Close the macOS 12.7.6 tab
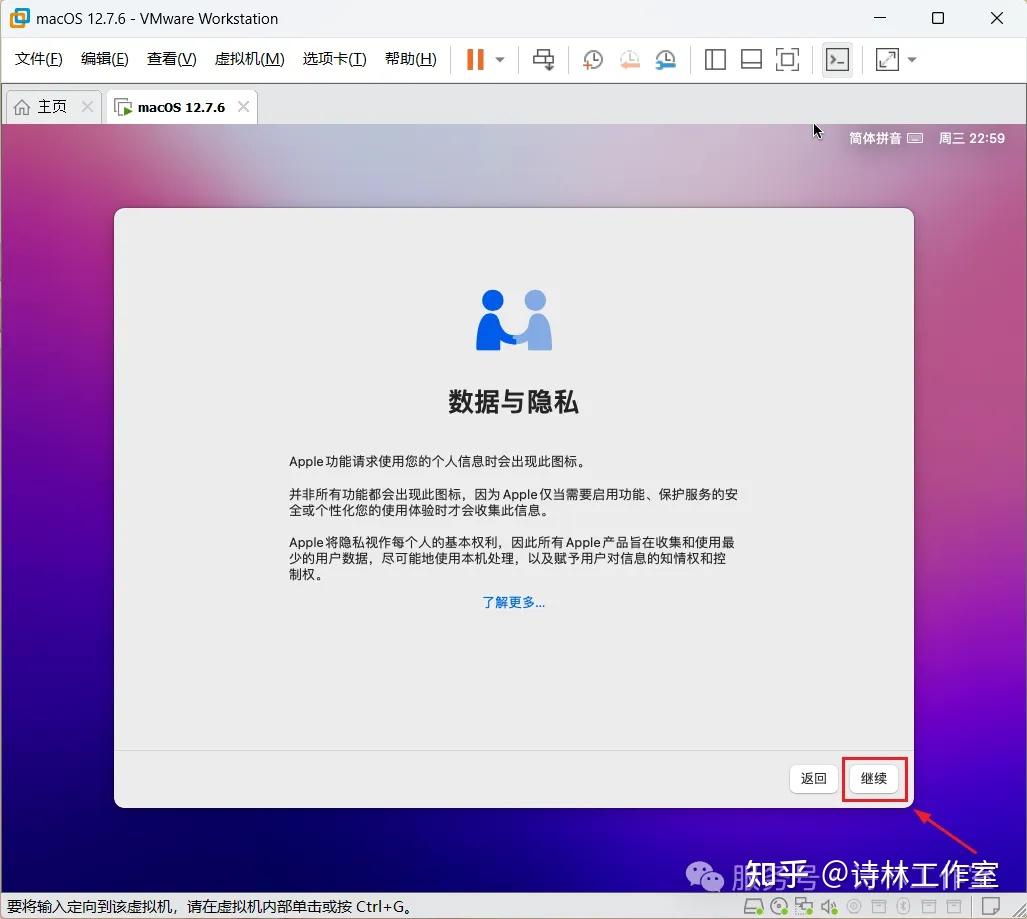1027x919 pixels. pos(243,106)
